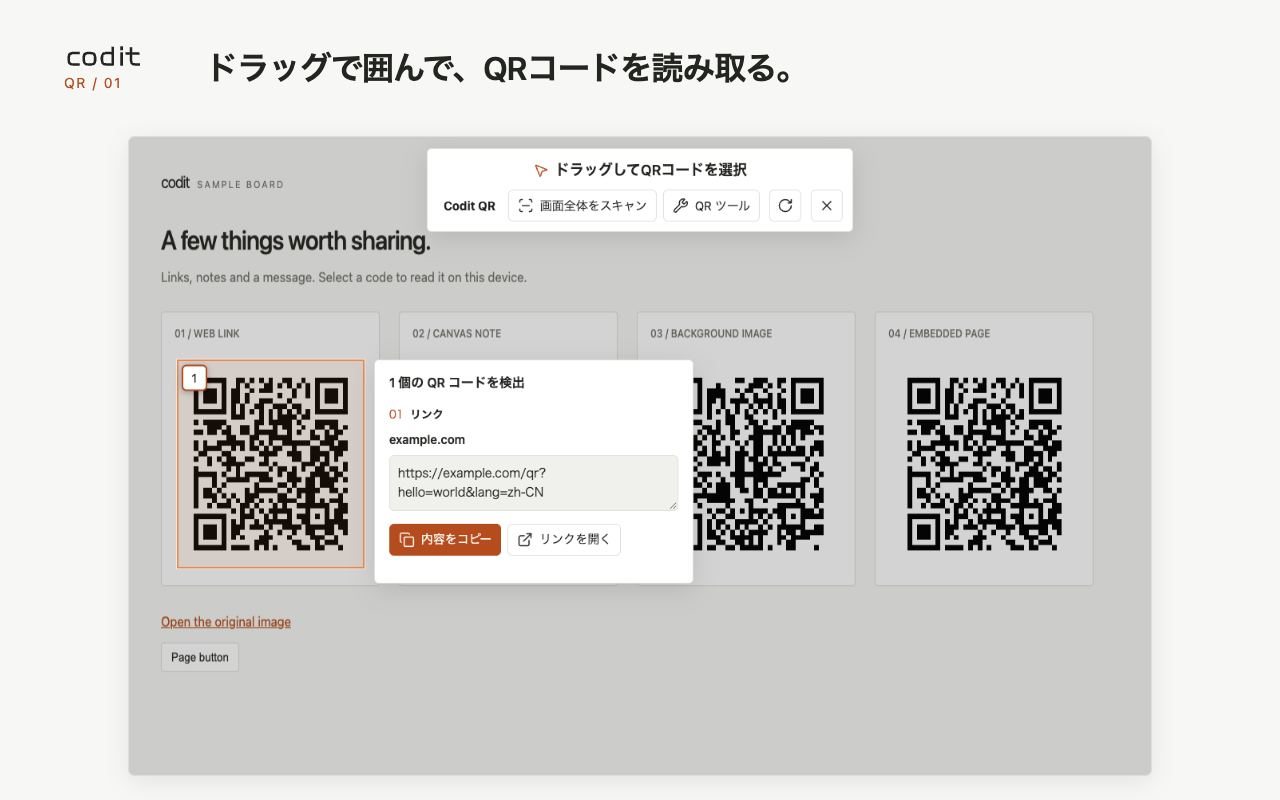Close the Codit QR toolbar with X
The width and height of the screenshot is (1280, 800).
pyautogui.click(x=827, y=205)
